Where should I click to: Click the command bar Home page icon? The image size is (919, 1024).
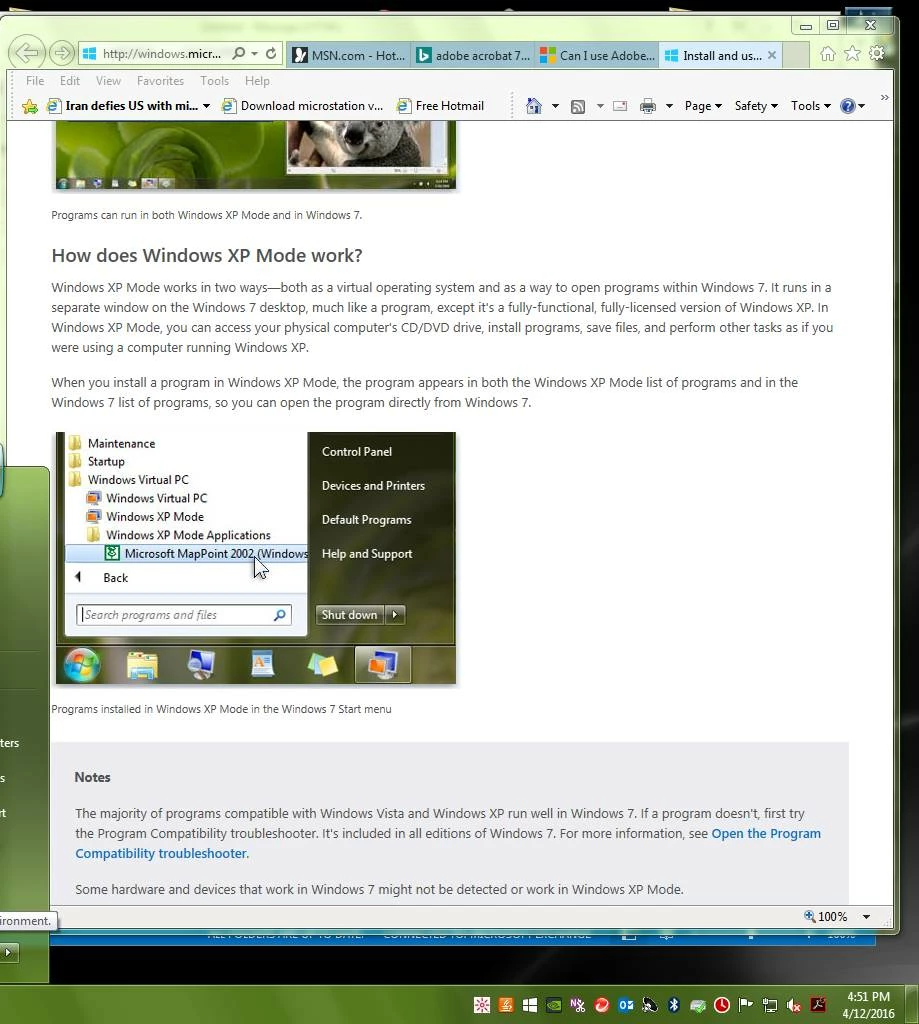pos(534,106)
